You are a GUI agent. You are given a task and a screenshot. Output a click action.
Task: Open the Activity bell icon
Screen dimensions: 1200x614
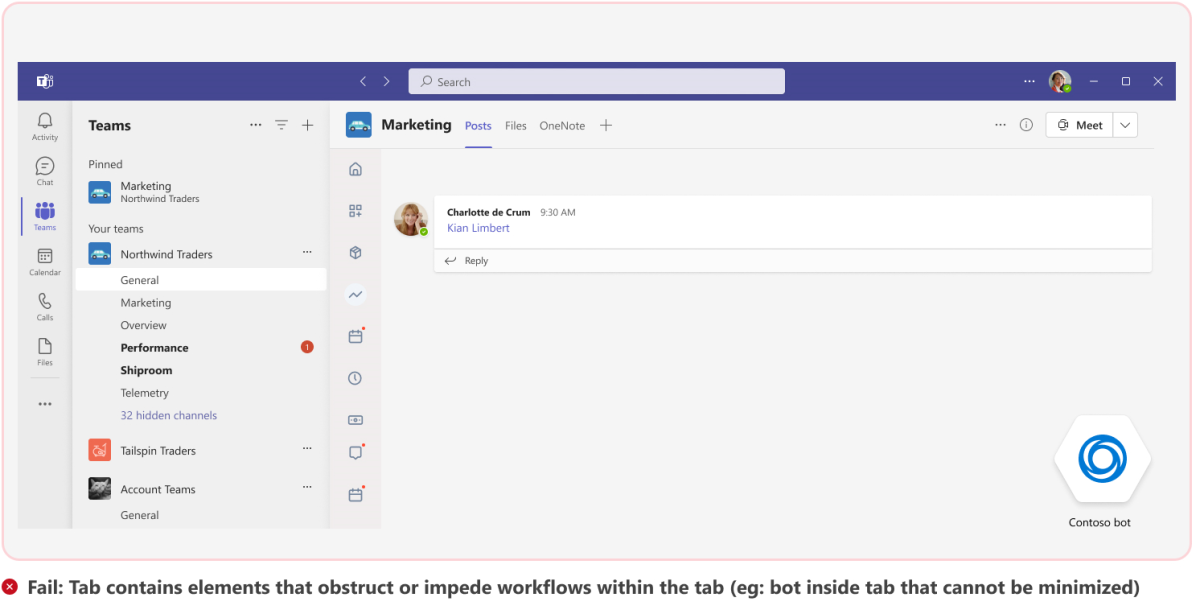pos(44,119)
